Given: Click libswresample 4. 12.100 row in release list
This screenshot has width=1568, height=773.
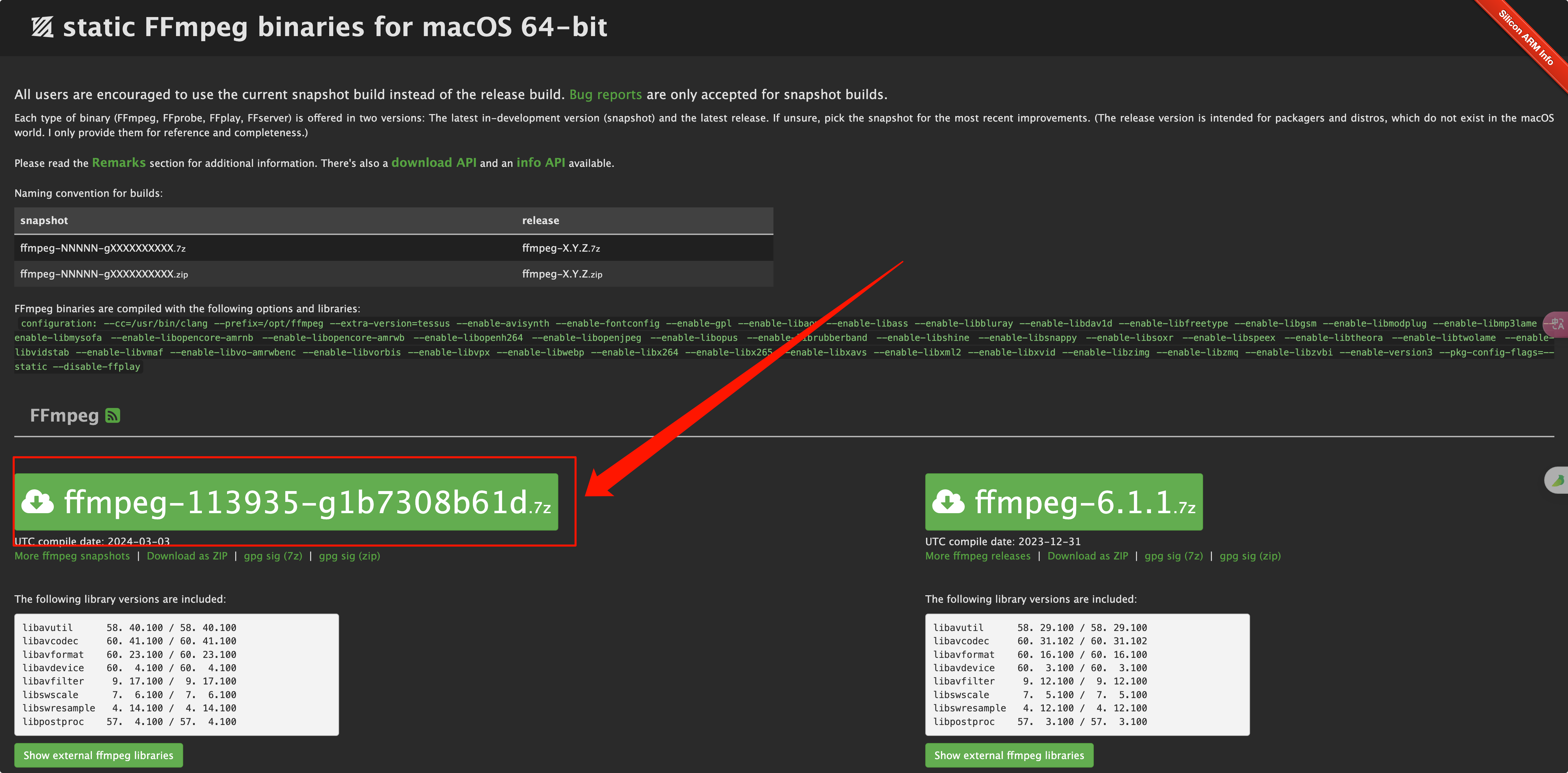Looking at the screenshot, I should click(x=1040, y=708).
